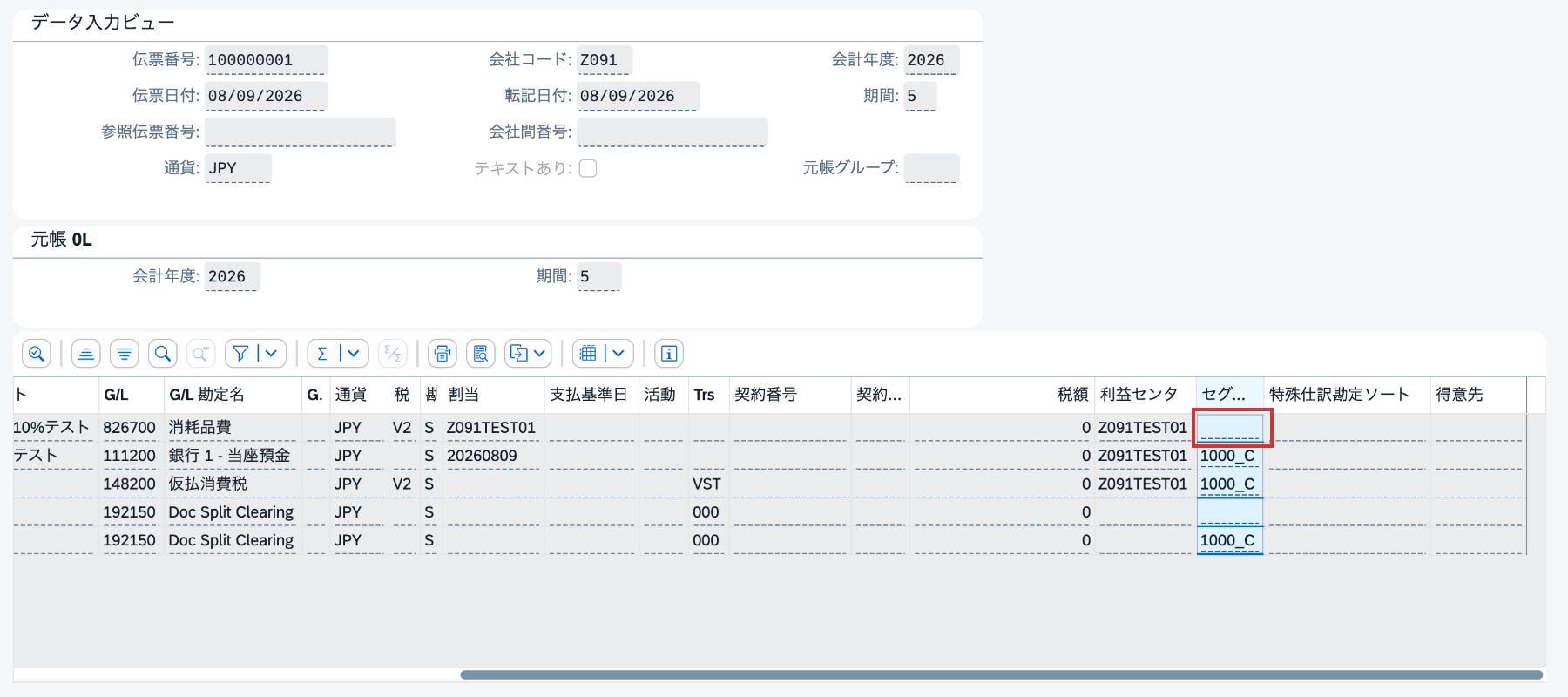Open the Print Preview icon

point(481,353)
